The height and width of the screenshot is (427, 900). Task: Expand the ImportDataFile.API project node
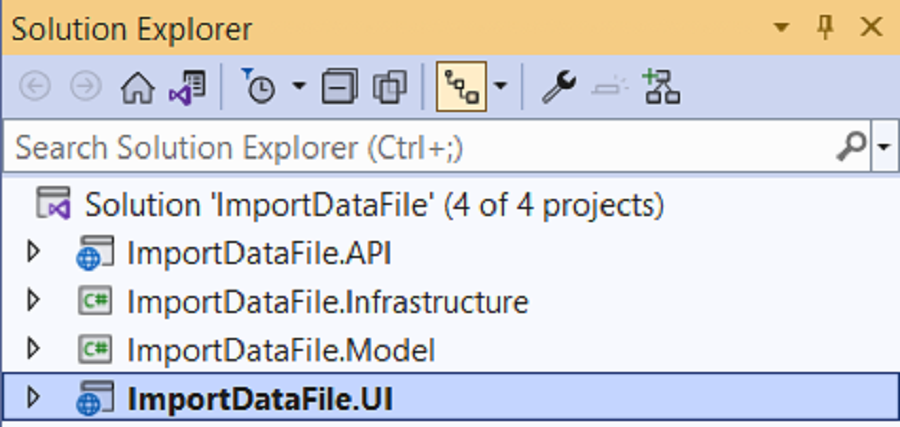click(34, 252)
